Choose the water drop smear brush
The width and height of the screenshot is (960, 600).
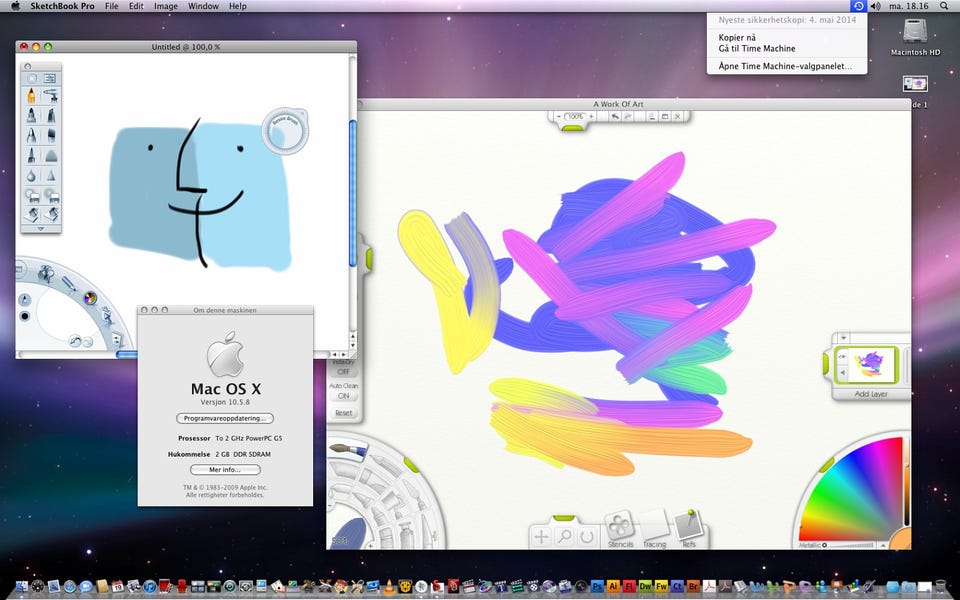(x=31, y=176)
